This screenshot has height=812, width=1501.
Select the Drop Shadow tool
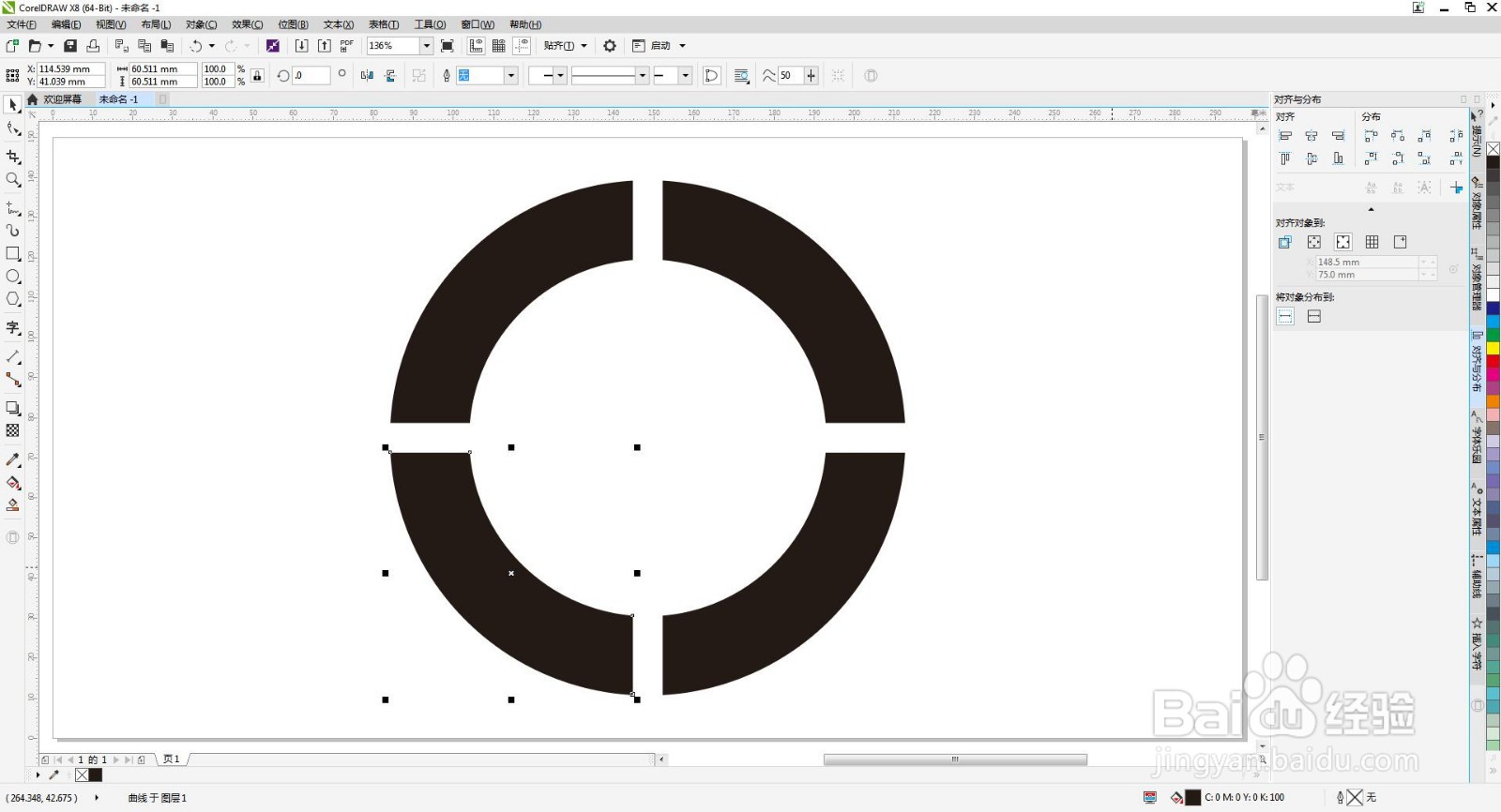click(x=13, y=408)
